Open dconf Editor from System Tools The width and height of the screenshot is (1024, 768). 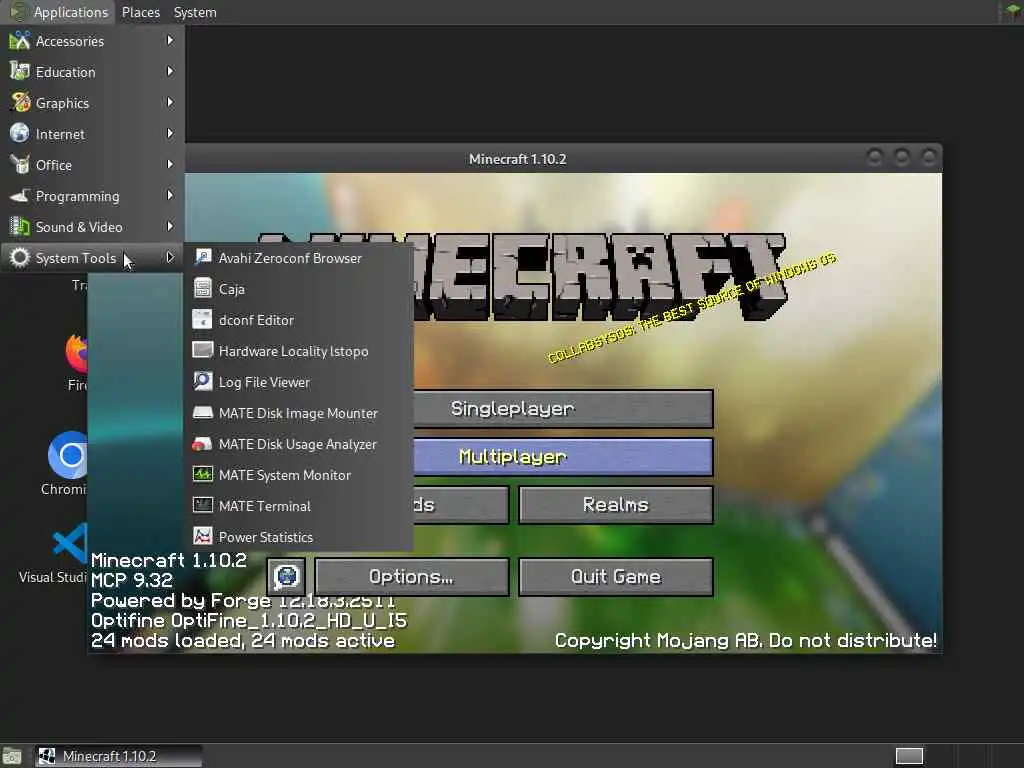click(299, 320)
